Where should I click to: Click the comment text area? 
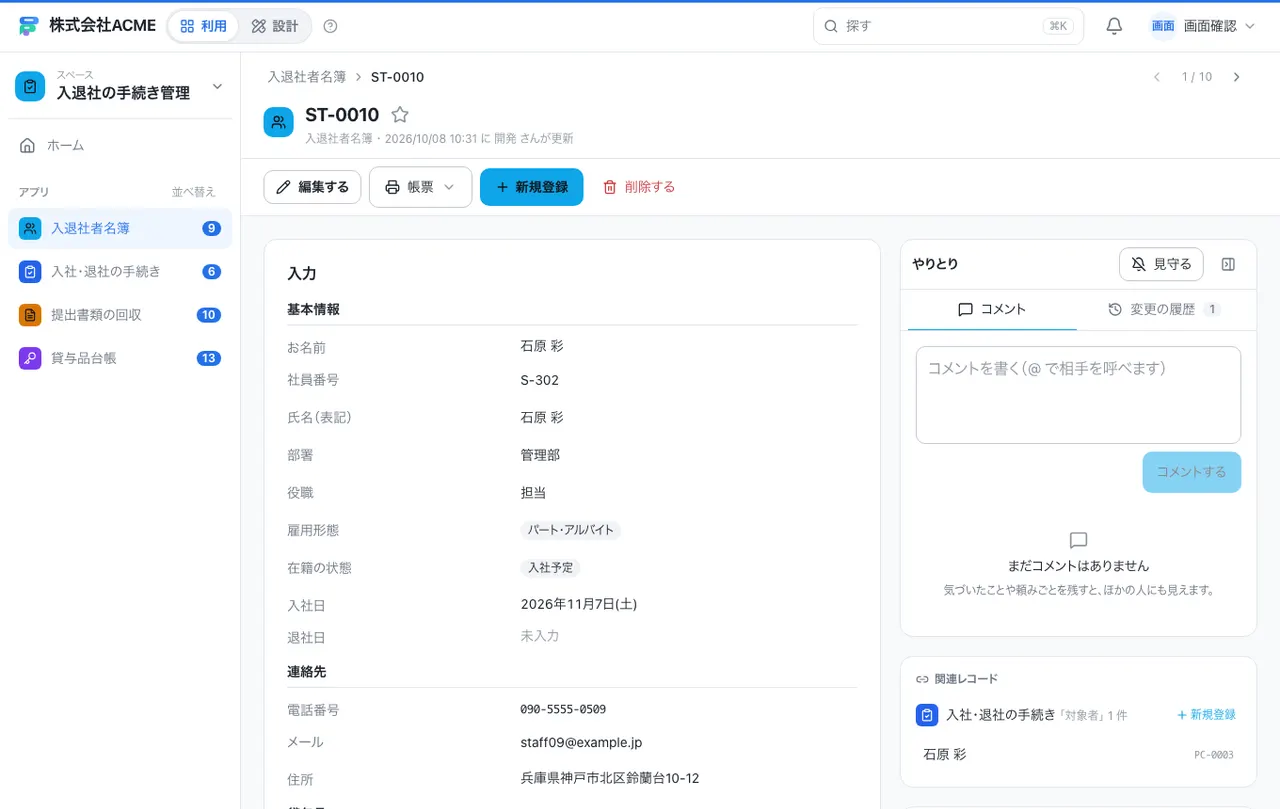pyautogui.click(x=1078, y=395)
